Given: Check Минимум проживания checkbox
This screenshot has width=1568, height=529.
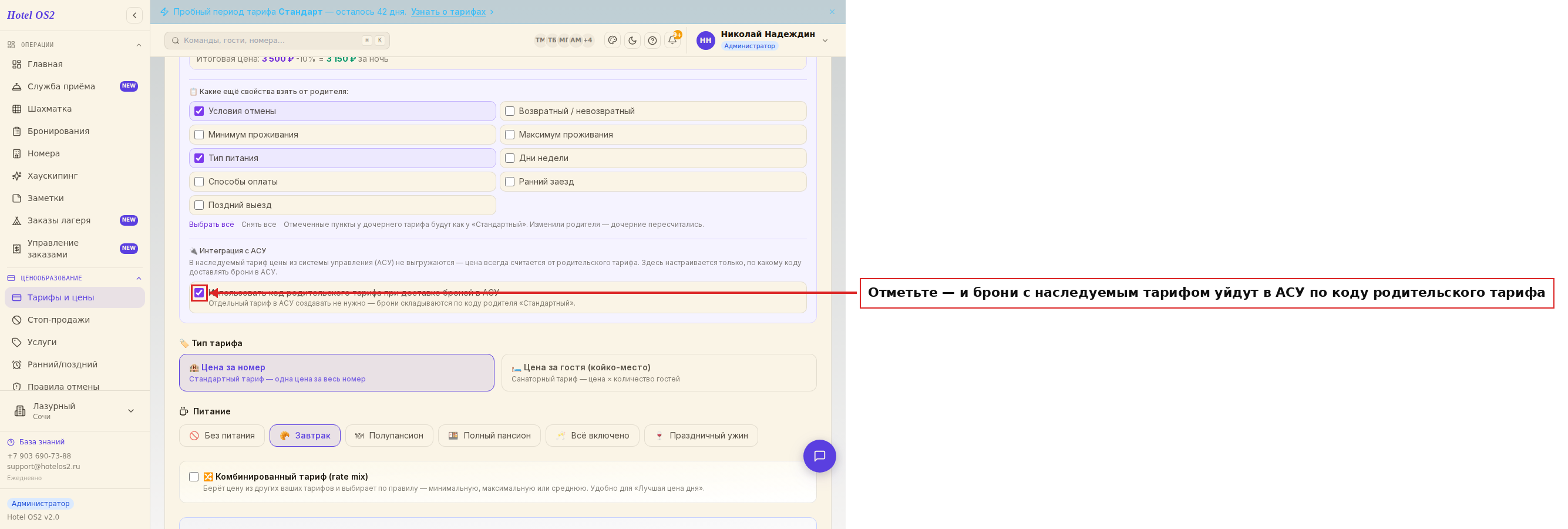Looking at the screenshot, I should tap(199, 135).
